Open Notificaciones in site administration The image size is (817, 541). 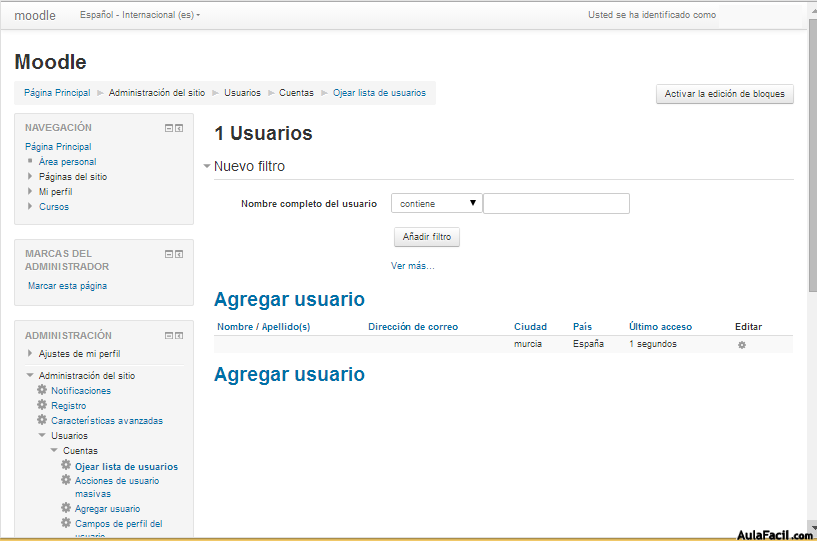[x=81, y=391]
